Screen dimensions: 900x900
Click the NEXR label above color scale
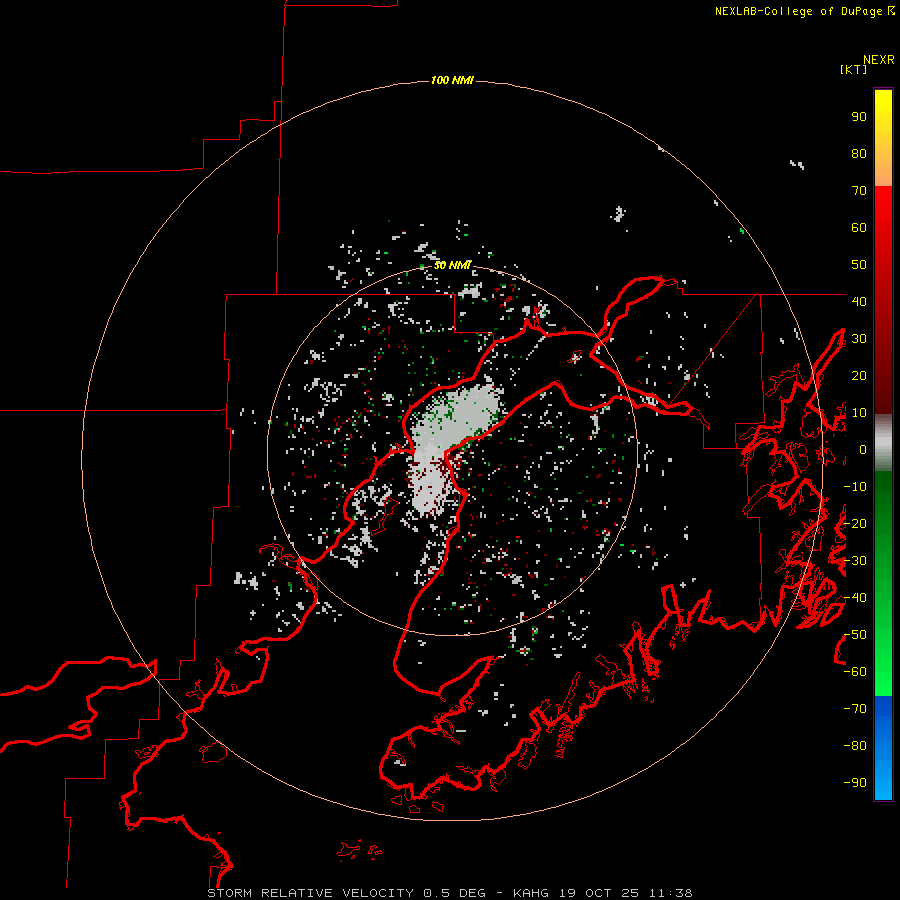point(879,60)
